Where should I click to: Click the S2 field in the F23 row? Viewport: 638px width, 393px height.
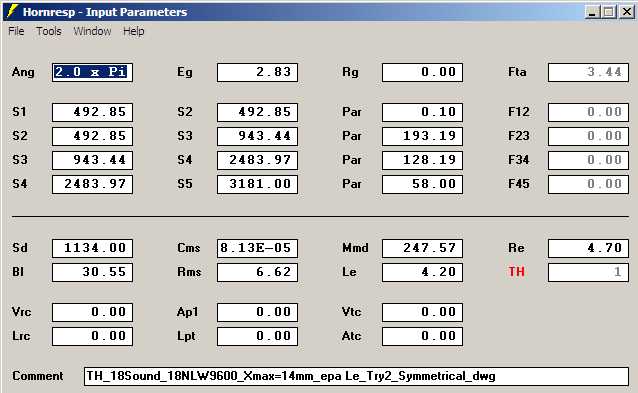click(92, 136)
